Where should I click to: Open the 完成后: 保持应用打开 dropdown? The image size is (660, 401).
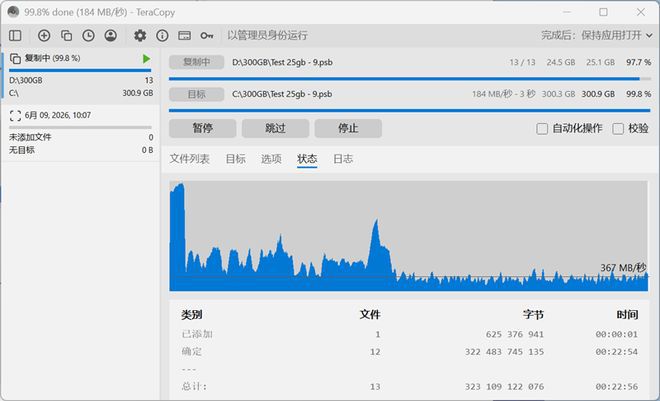pos(596,35)
